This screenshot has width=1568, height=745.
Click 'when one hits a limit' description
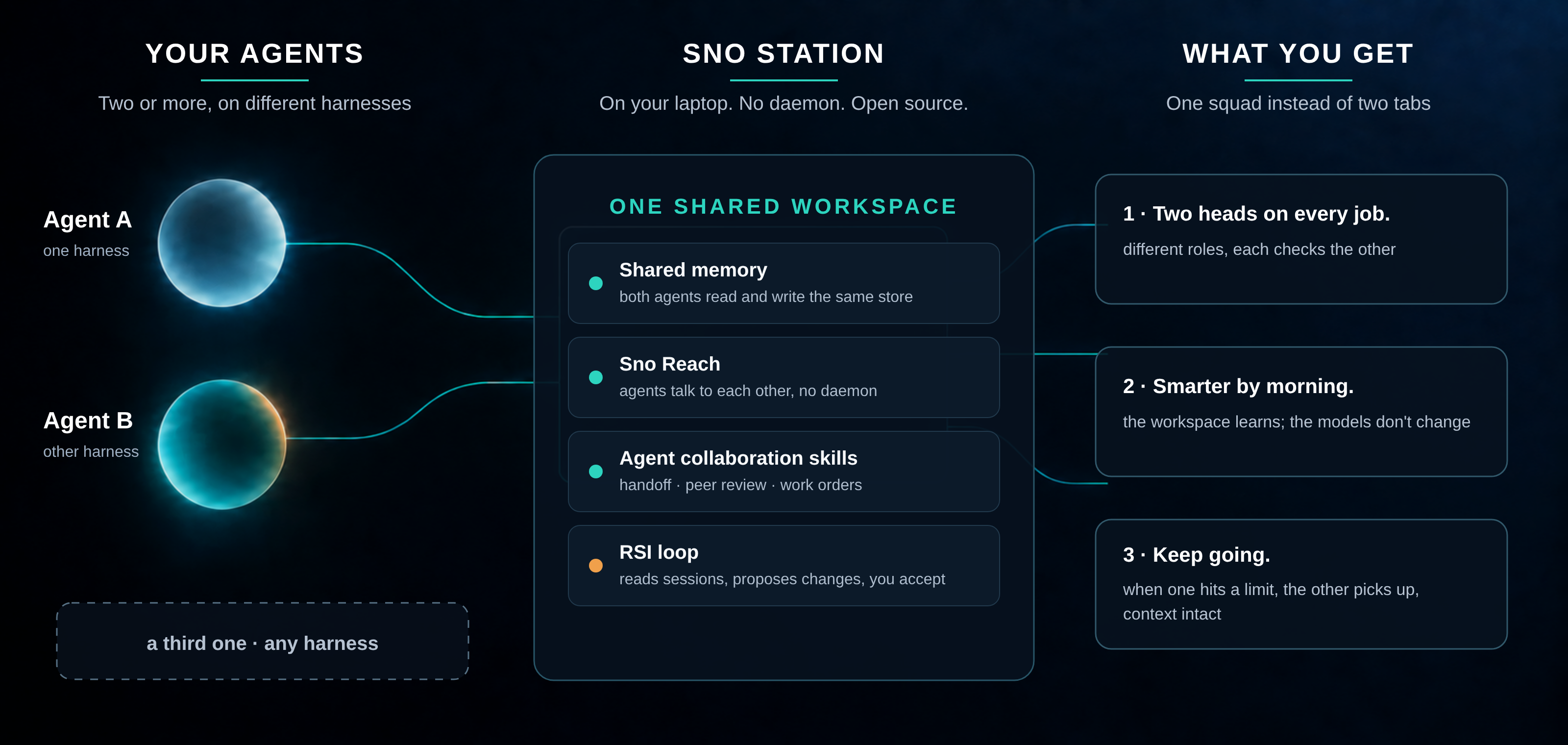pos(1271,601)
